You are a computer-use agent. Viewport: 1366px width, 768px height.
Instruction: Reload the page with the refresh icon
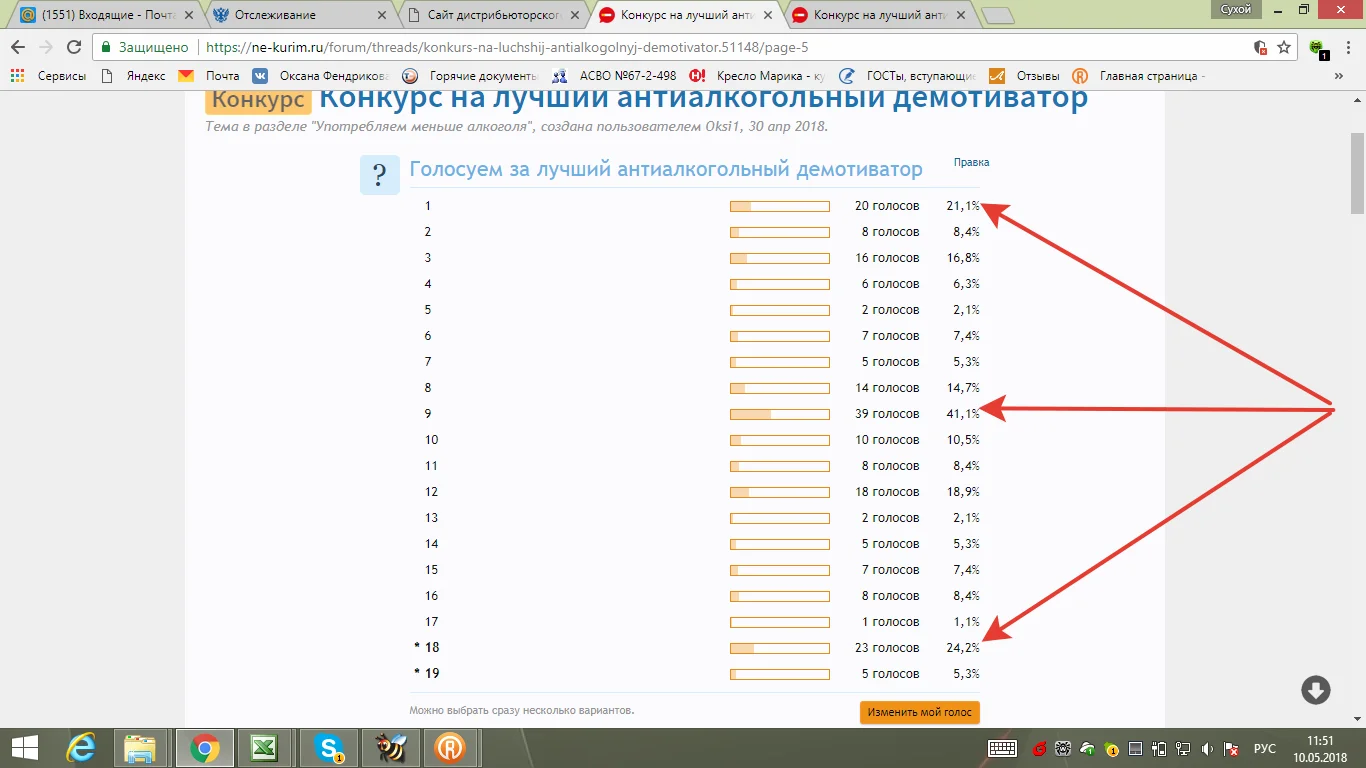click(x=73, y=47)
